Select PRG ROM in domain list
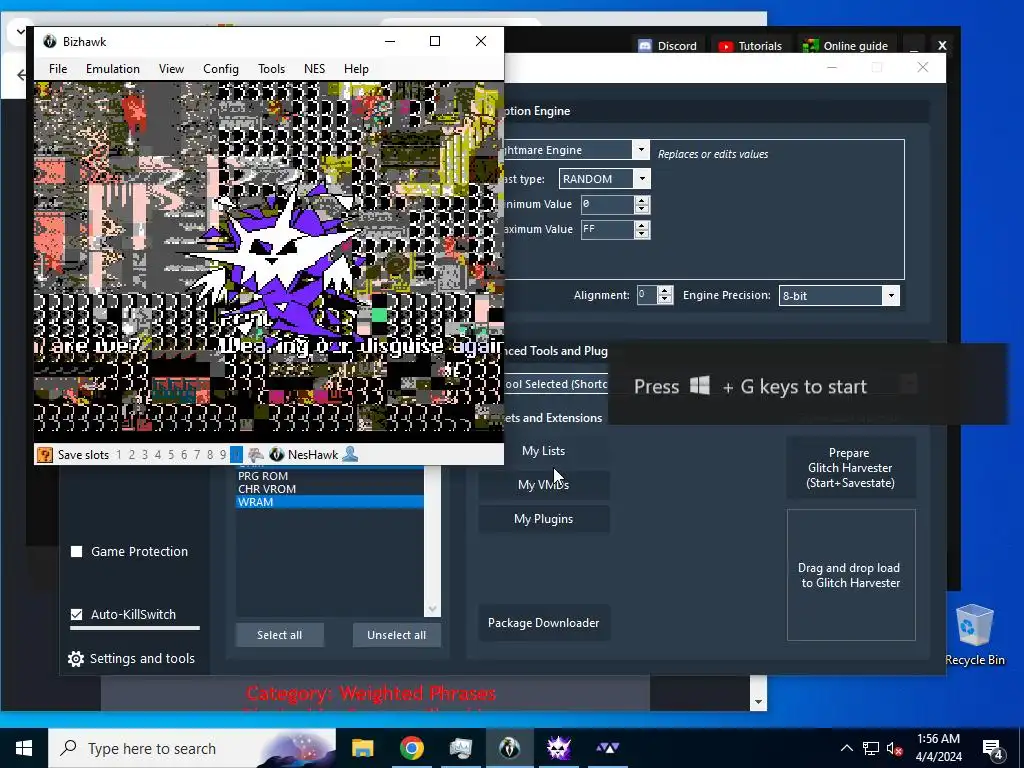 coord(330,475)
